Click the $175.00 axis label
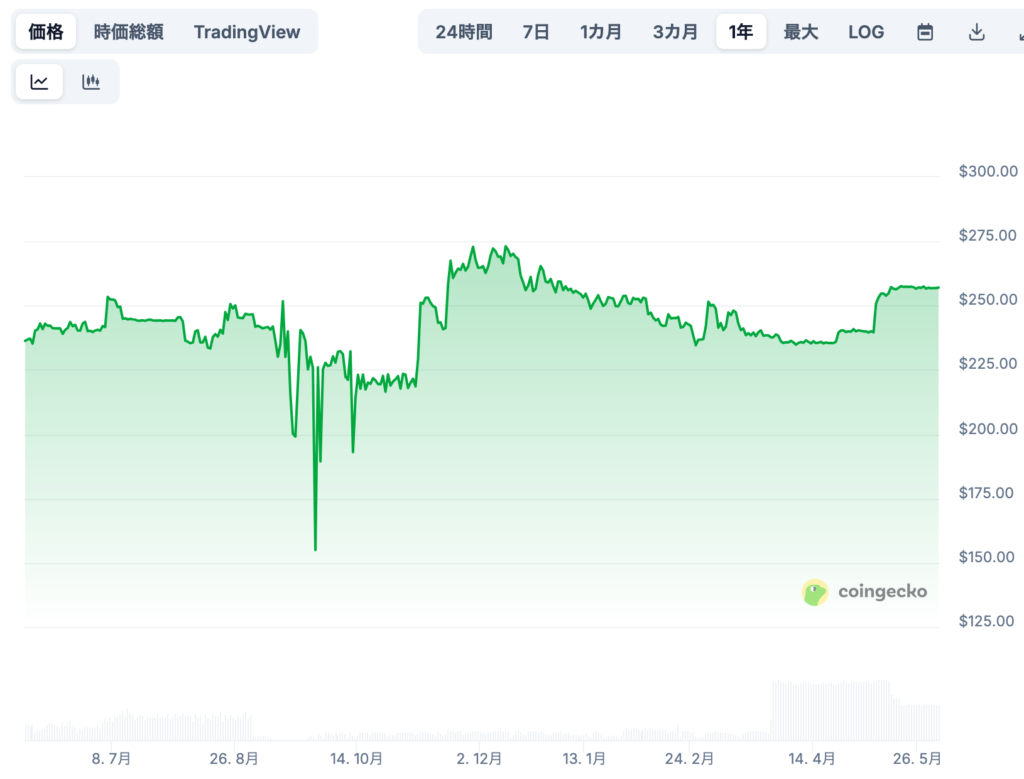Screen dimensions: 1024x779 coord(986,492)
